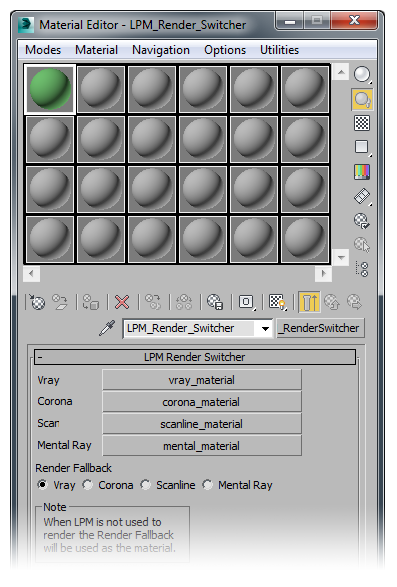397x587 pixels.
Task: Open the LPM_Render_Switcher name dropdown
Action: point(265,329)
